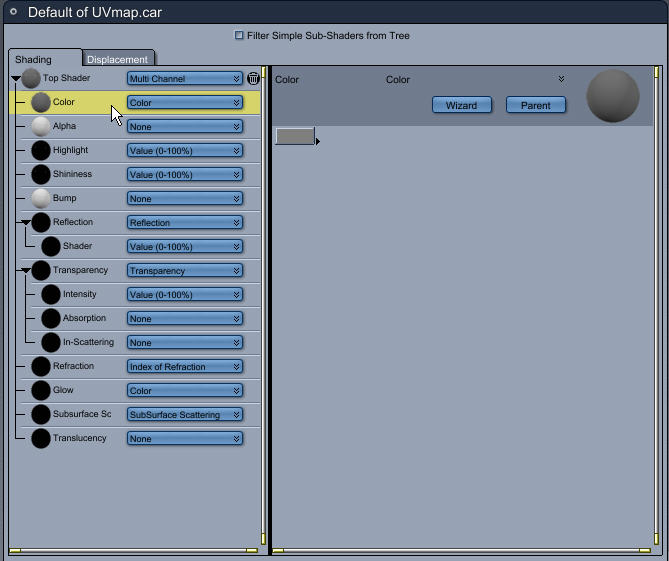Select the Alpha channel sphere icon
Screen dimensions: 669x561
pyautogui.click(x=41, y=126)
